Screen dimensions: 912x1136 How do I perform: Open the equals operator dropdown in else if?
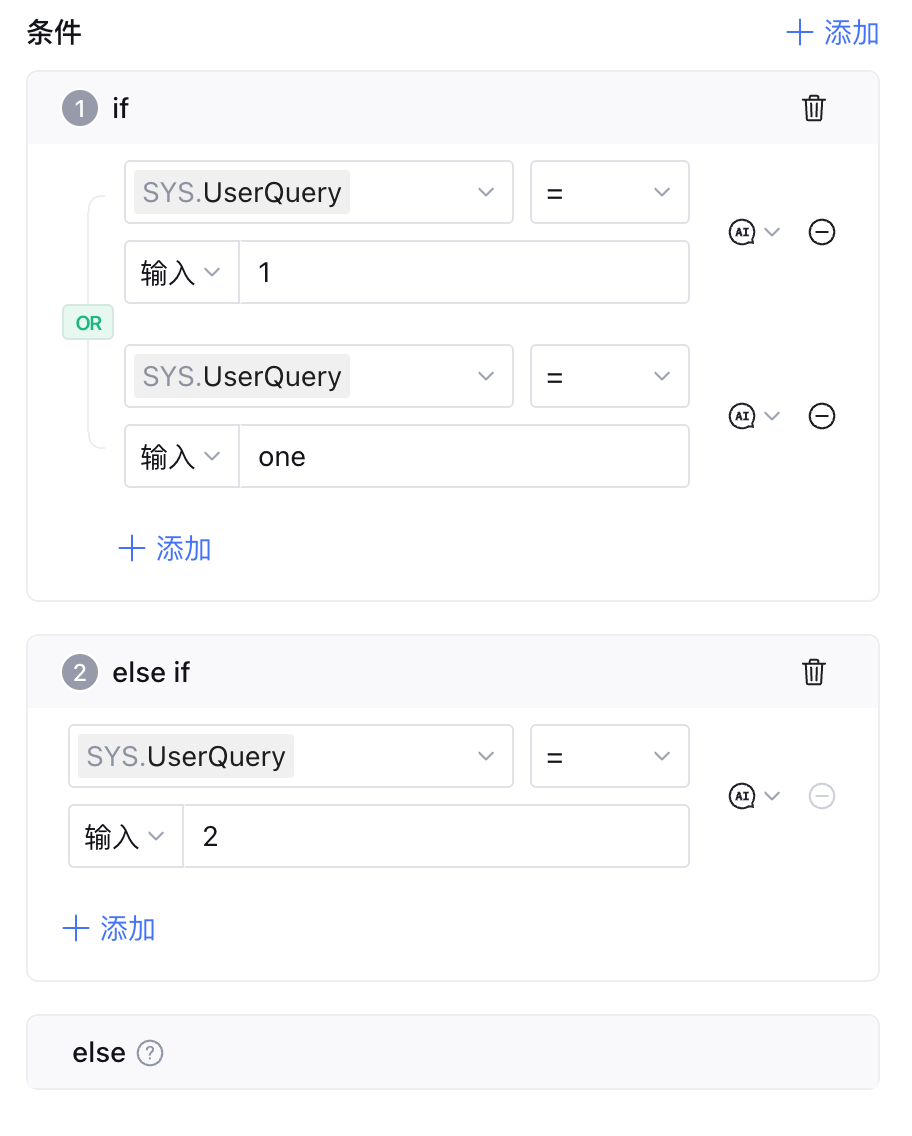[609, 756]
